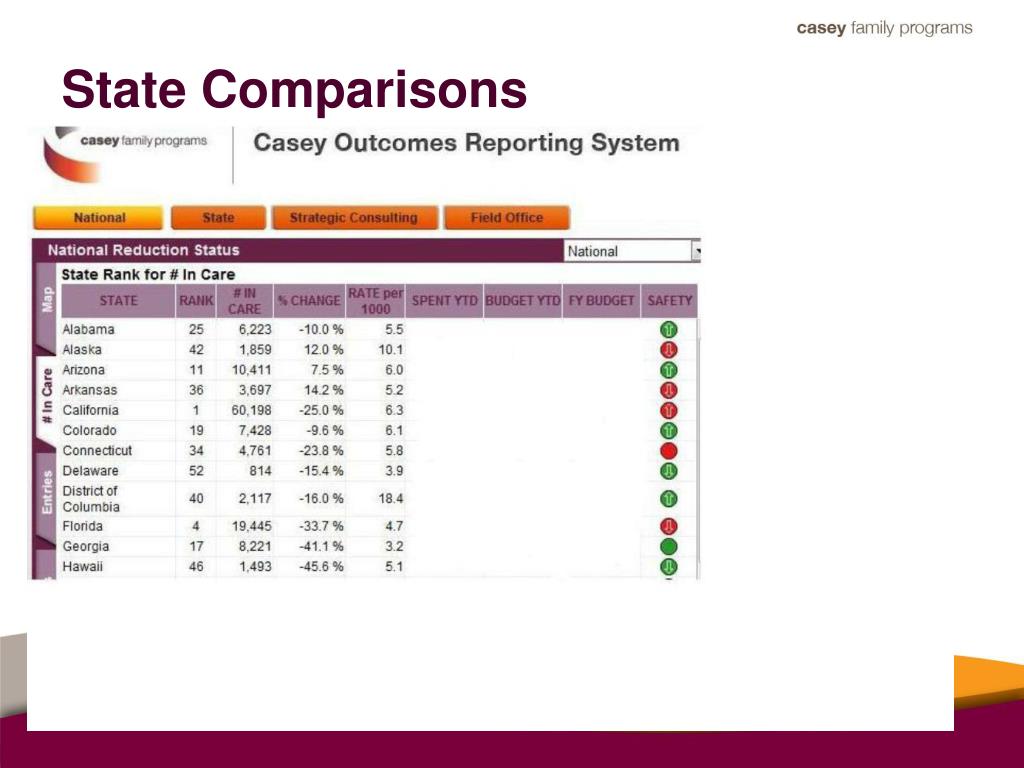Viewport: 1024px width, 768px height.
Task: Select the District of Columbia row name
Action: pyautogui.click(x=91, y=499)
